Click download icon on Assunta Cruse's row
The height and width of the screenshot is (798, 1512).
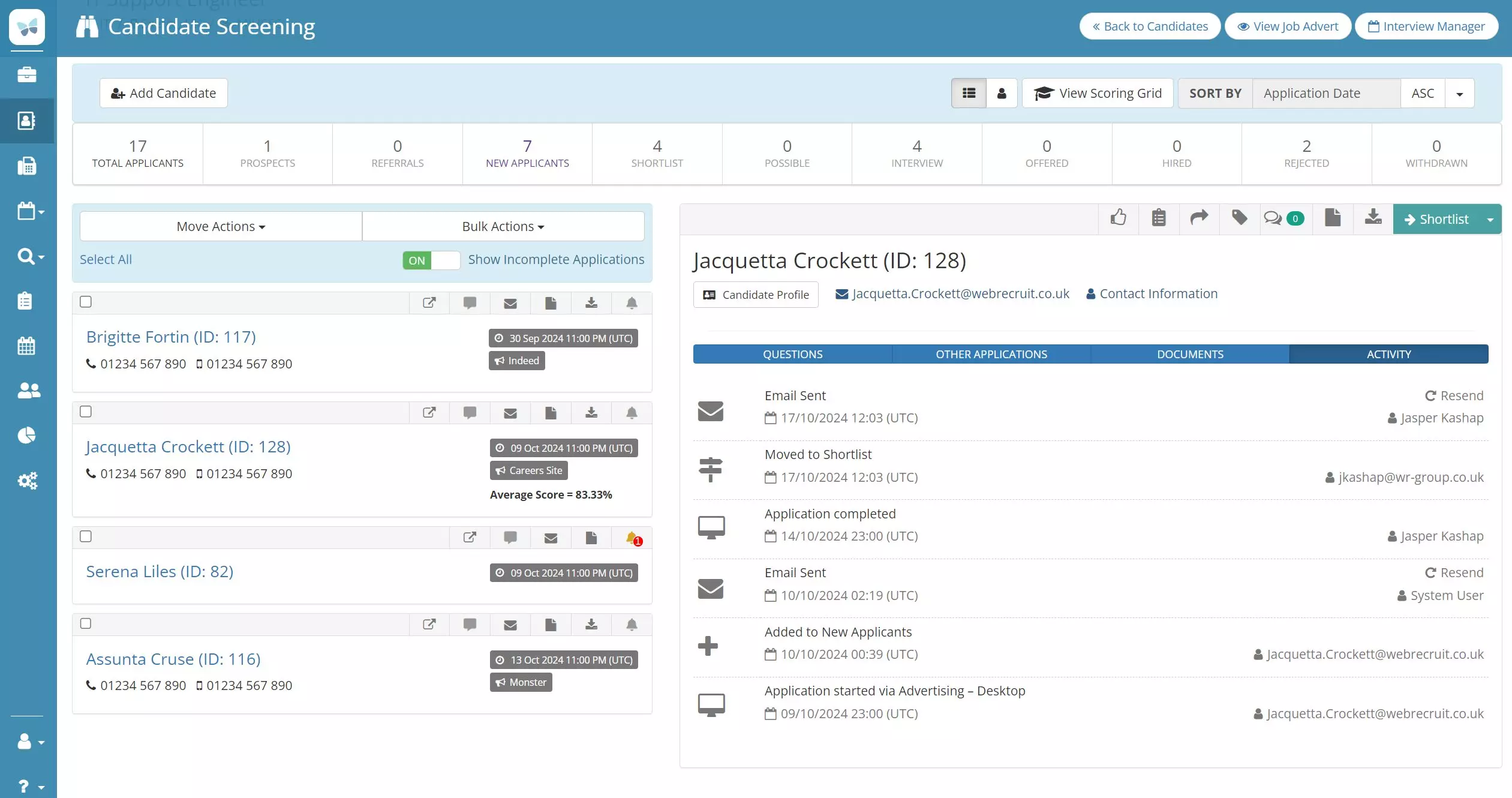coord(591,625)
